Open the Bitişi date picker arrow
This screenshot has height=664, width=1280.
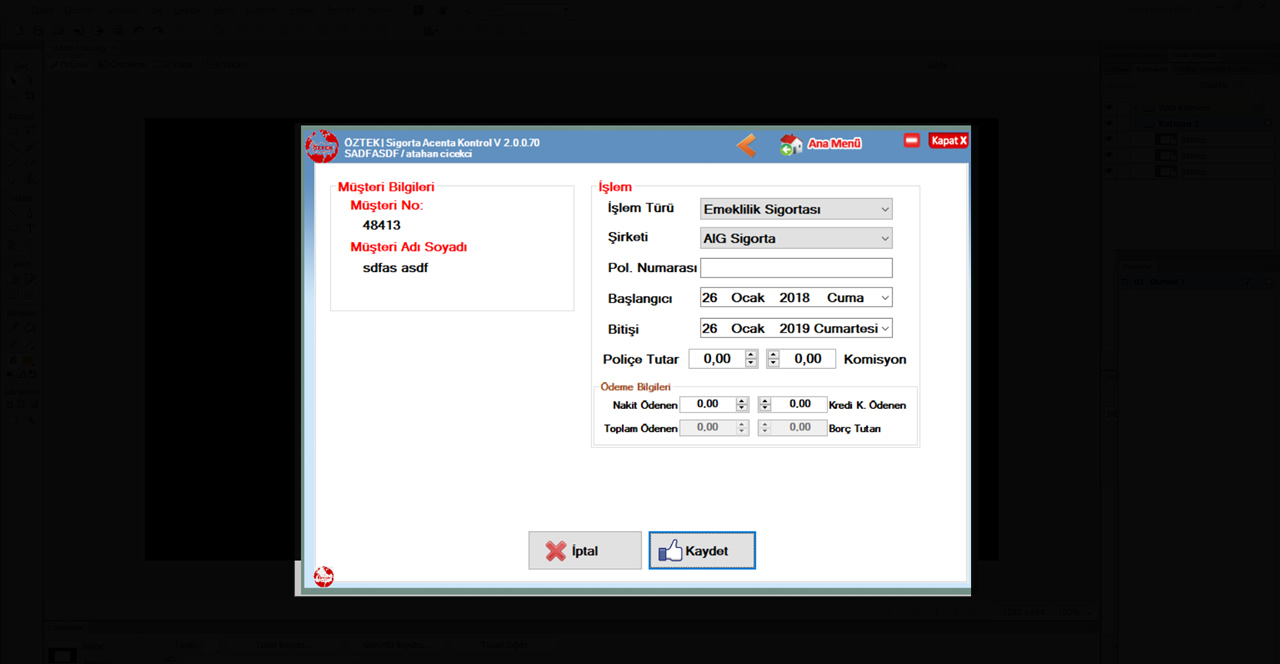pos(884,328)
